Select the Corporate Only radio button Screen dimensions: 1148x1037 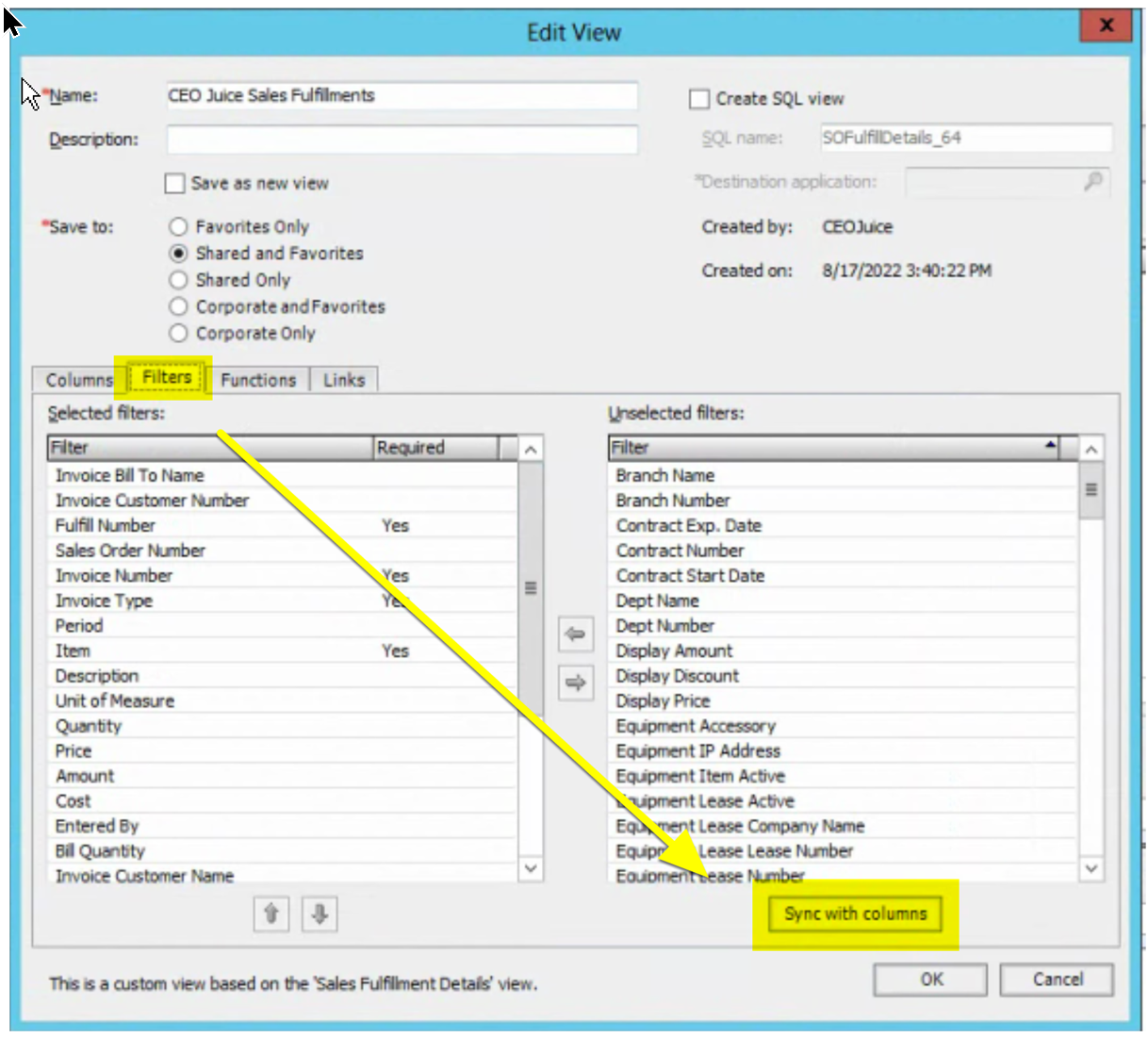coord(178,333)
